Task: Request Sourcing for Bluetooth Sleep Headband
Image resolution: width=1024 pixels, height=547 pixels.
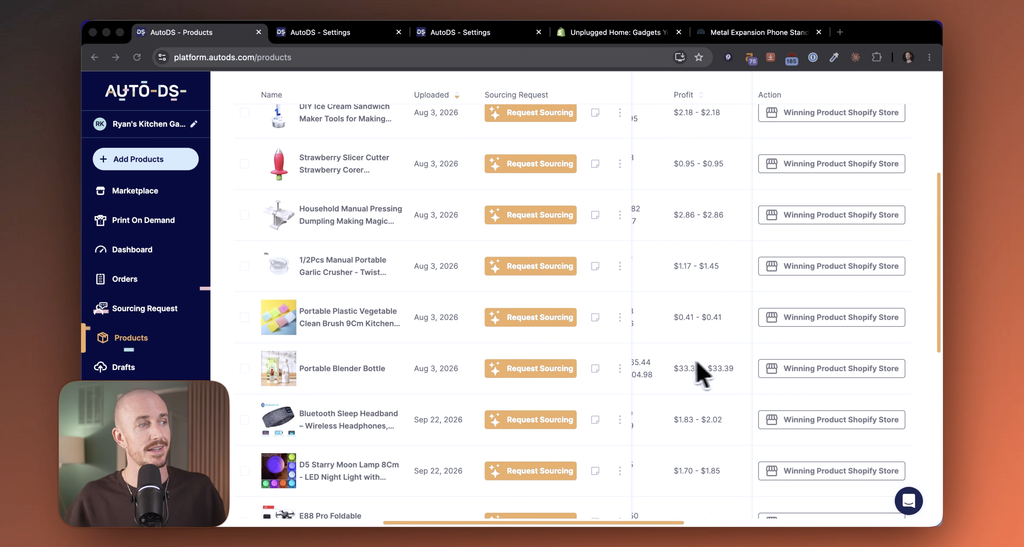Action: coord(530,420)
